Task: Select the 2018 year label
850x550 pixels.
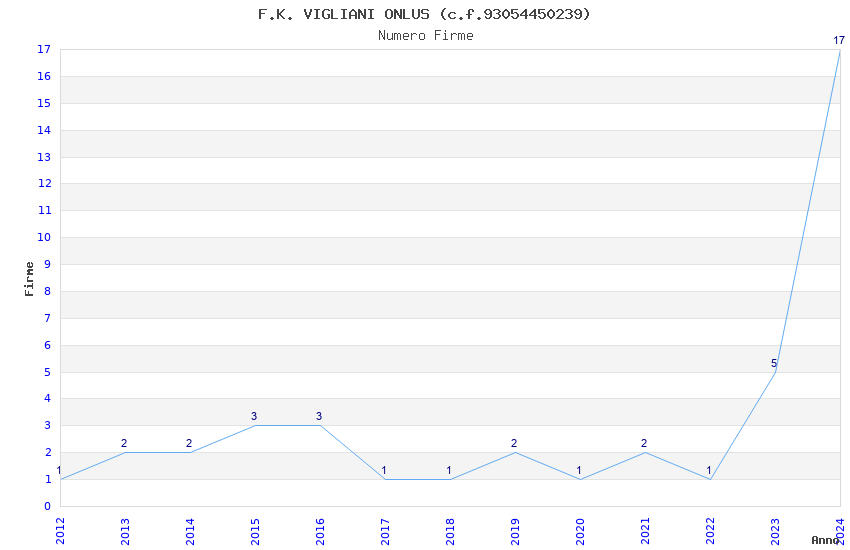Action: (450, 531)
